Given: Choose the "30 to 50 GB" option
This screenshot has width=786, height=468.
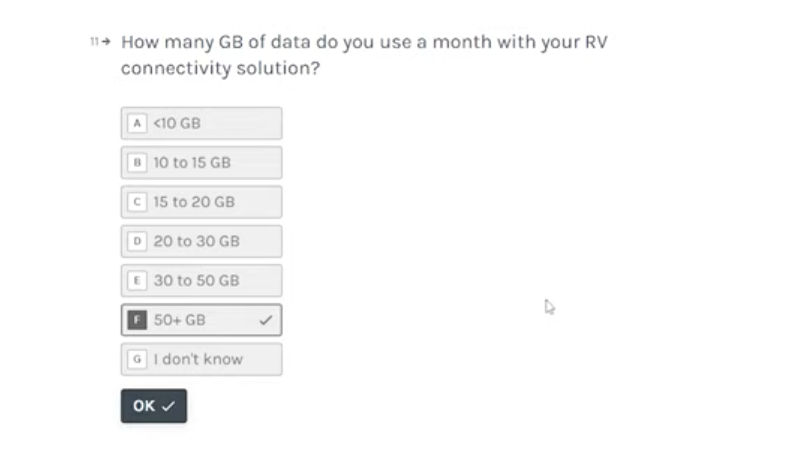Looking at the screenshot, I should tap(201, 281).
